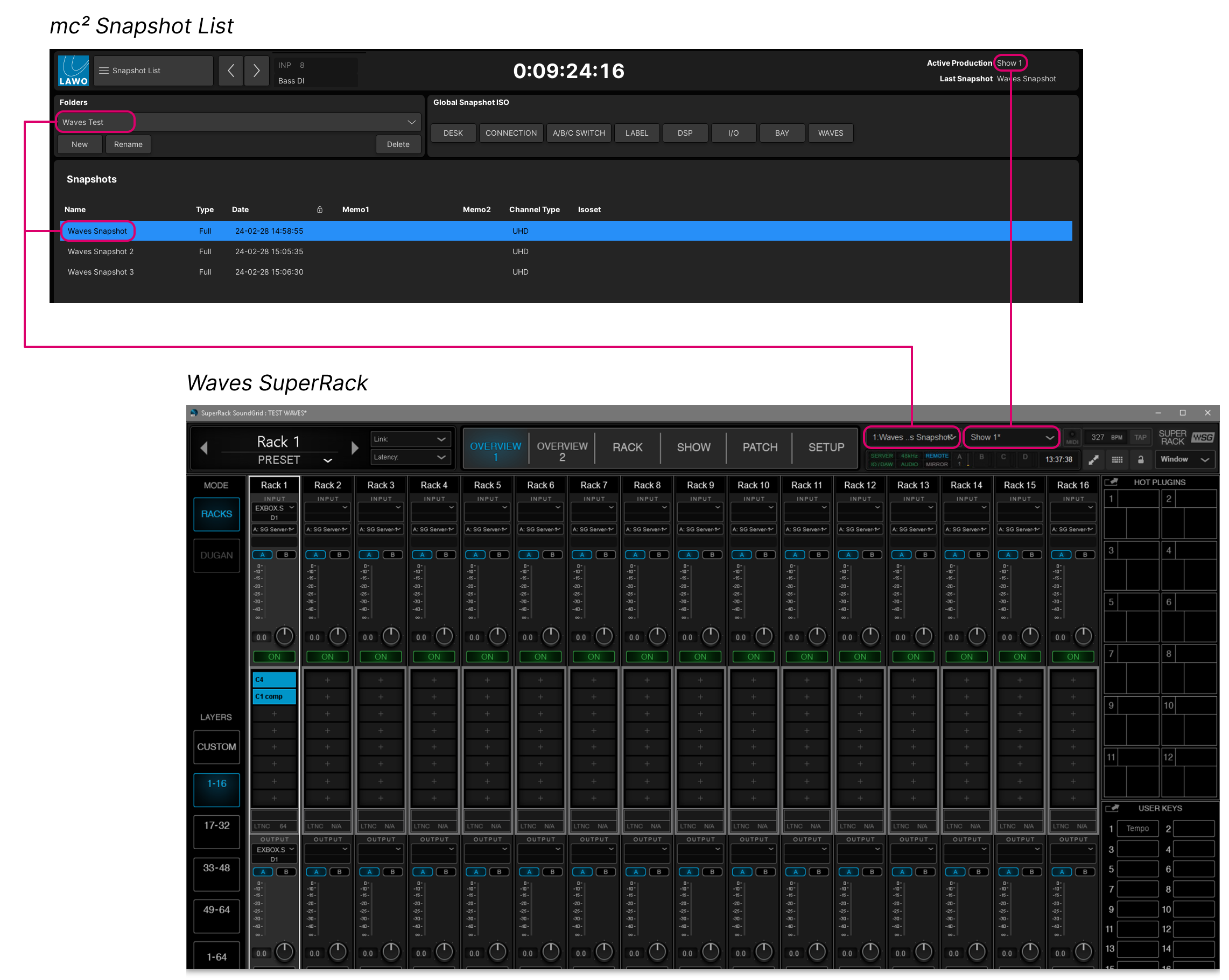Adjust Rack 3 input gain knob

point(391,636)
